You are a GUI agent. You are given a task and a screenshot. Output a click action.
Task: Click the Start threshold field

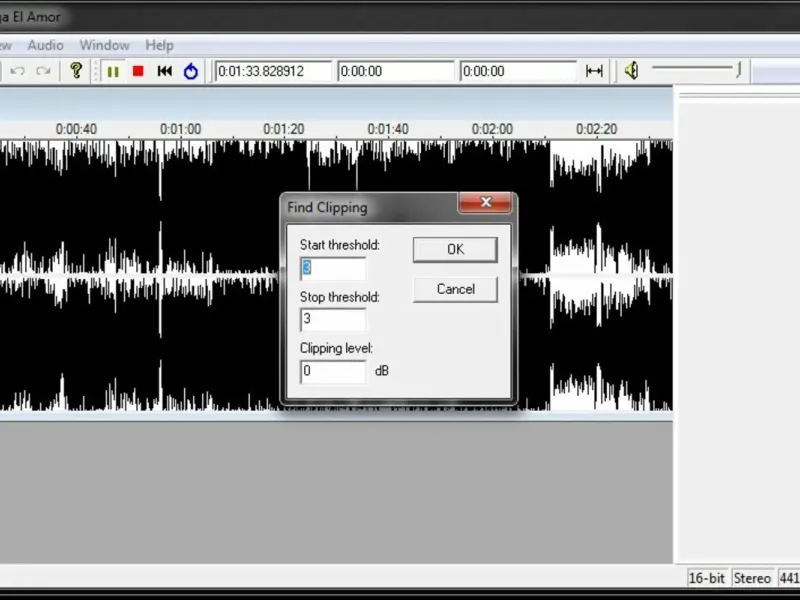click(x=333, y=268)
